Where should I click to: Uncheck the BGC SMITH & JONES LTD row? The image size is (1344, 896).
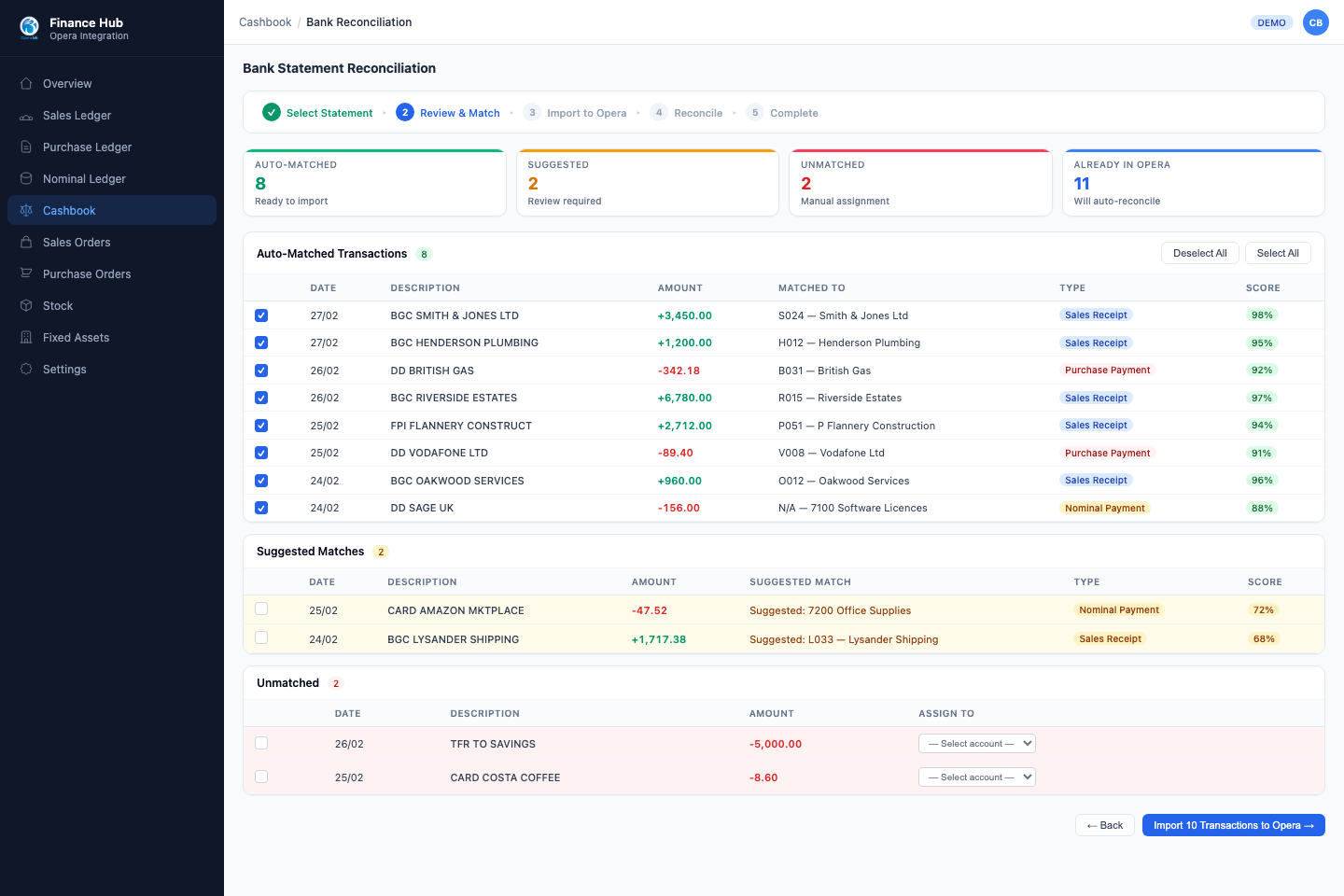(261, 315)
